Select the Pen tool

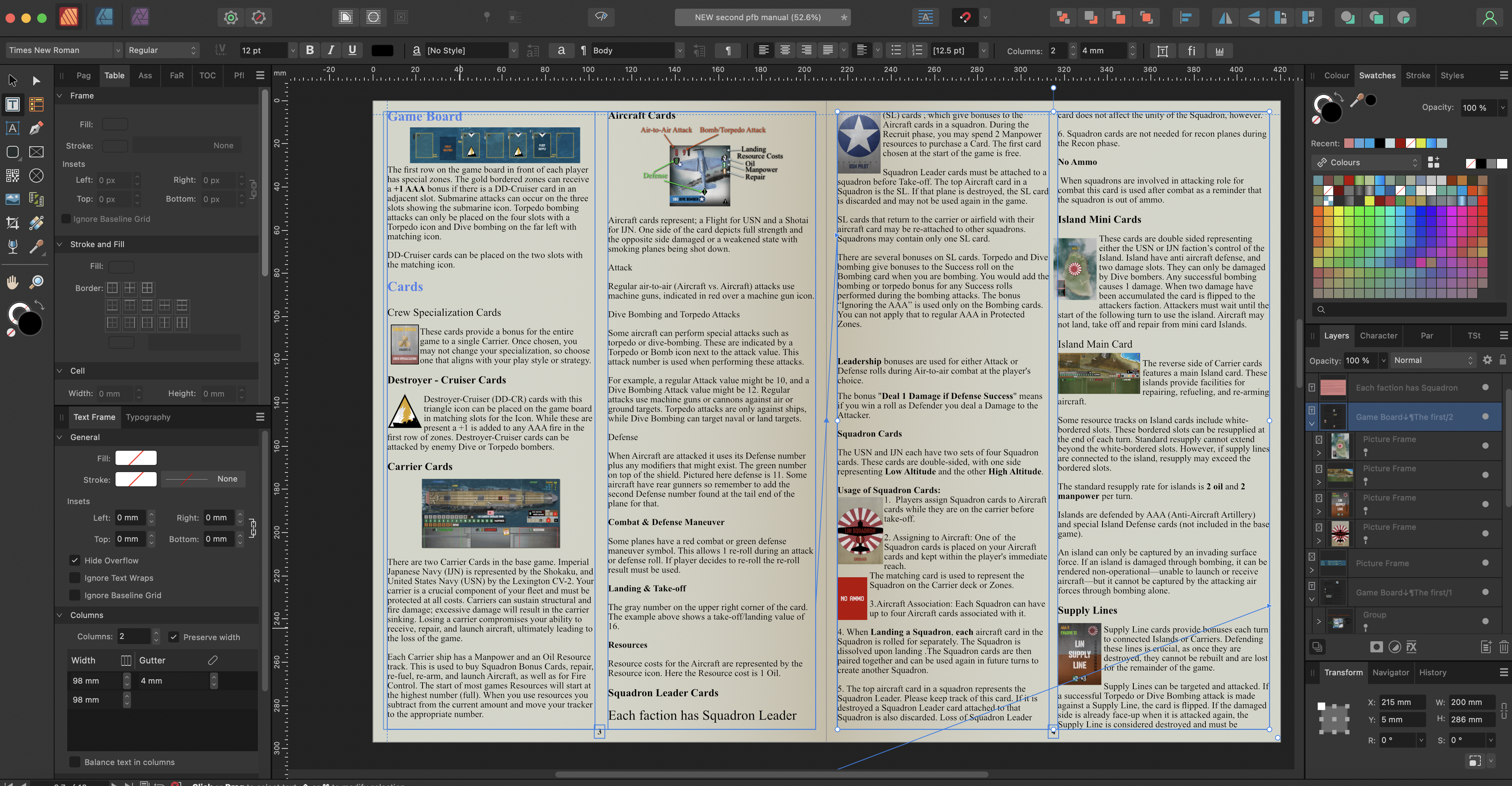pos(36,128)
